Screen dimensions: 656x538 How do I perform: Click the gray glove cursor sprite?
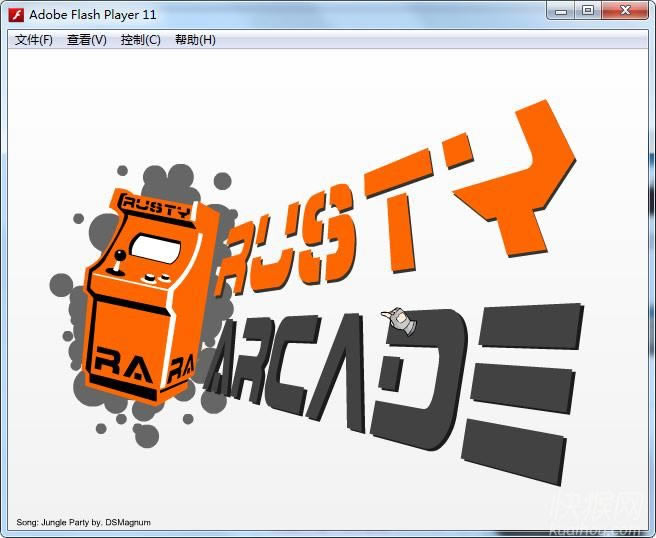(x=401, y=320)
